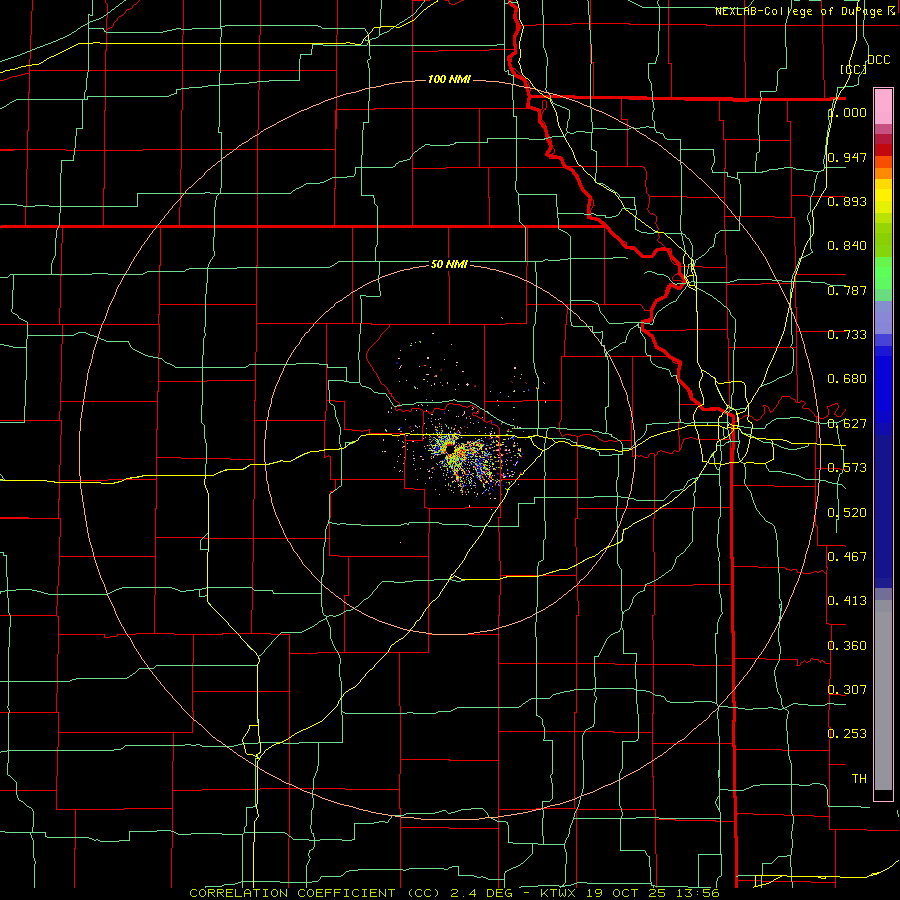
Task: Click the 0.627 scale value
Action: tap(847, 424)
